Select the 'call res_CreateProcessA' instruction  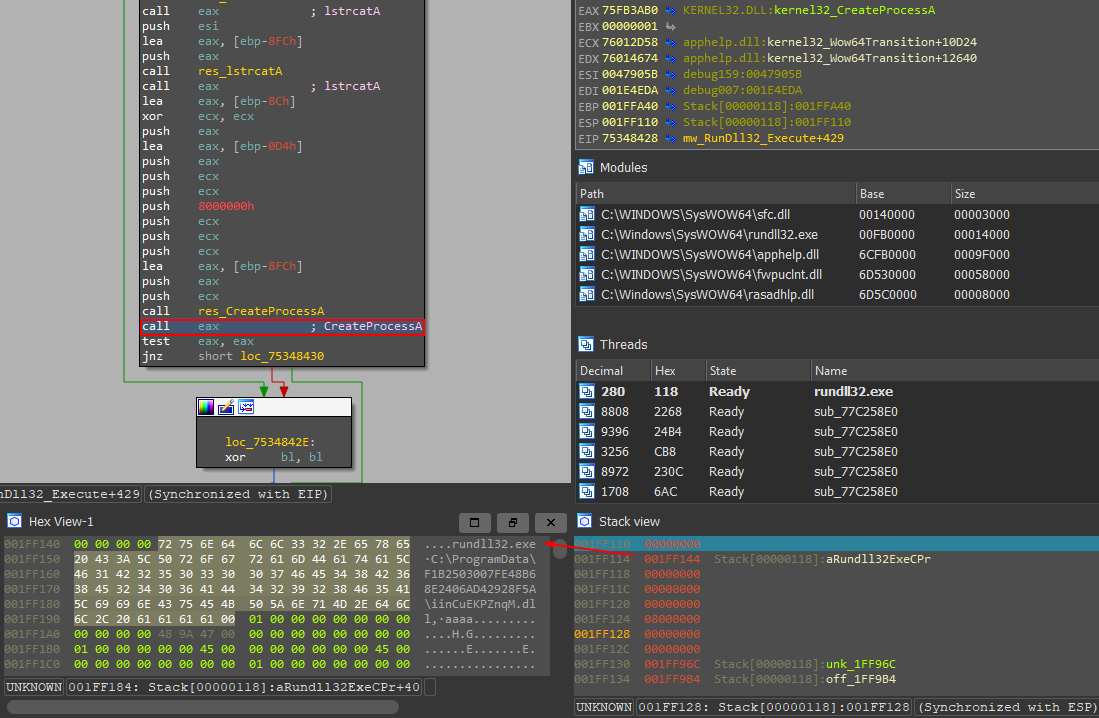coord(233,311)
